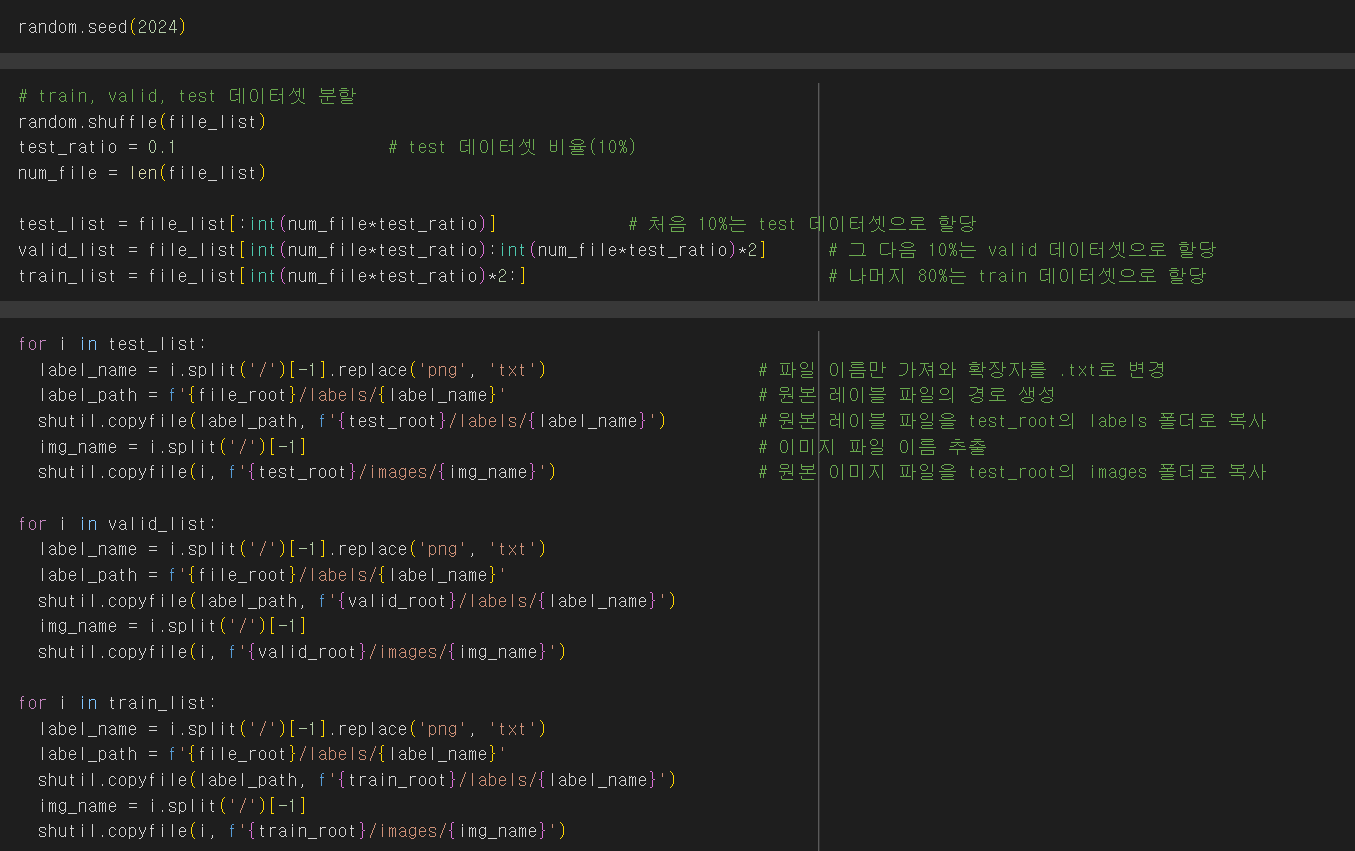The width and height of the screenshot is (1355, 851).
Task: Click the comment '# 그 다음 10%는 valid 데이터셋으로 할당'
Action: 1022,250
